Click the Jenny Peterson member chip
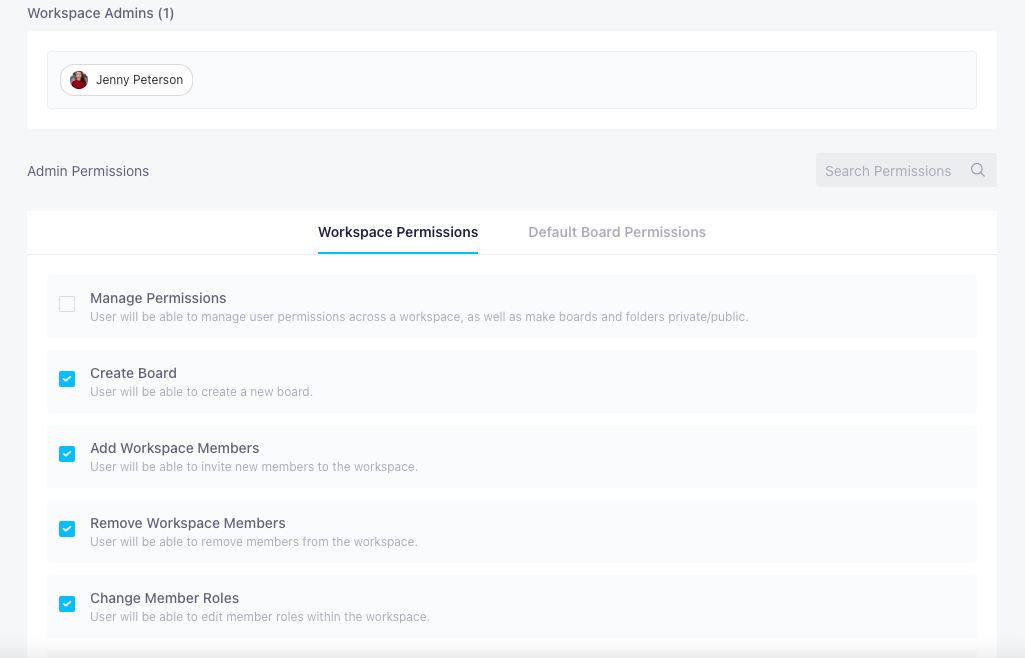 tap(126, 80)
